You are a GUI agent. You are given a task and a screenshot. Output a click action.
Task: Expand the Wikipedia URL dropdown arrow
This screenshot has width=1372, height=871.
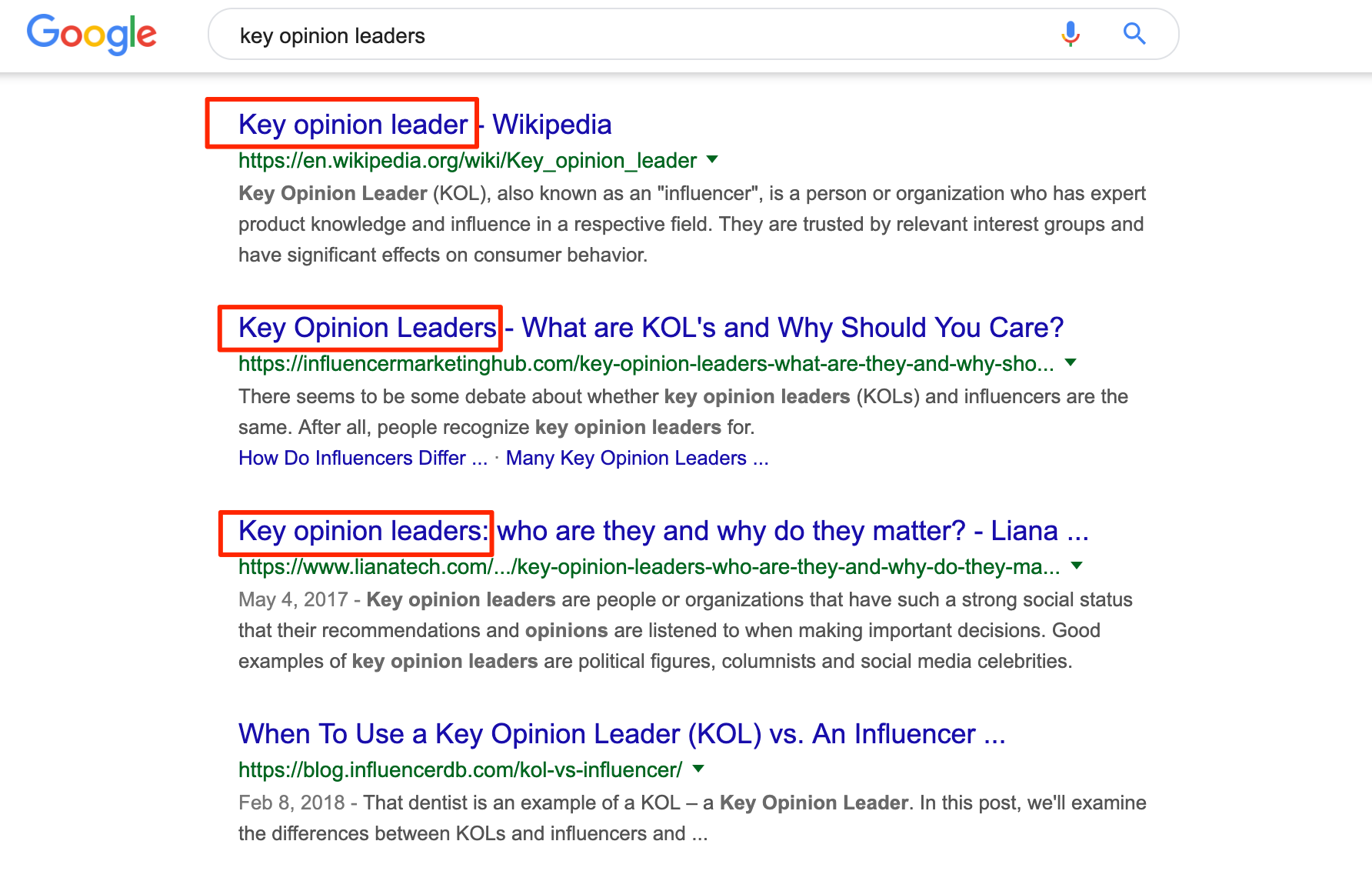tap(712, 160)
